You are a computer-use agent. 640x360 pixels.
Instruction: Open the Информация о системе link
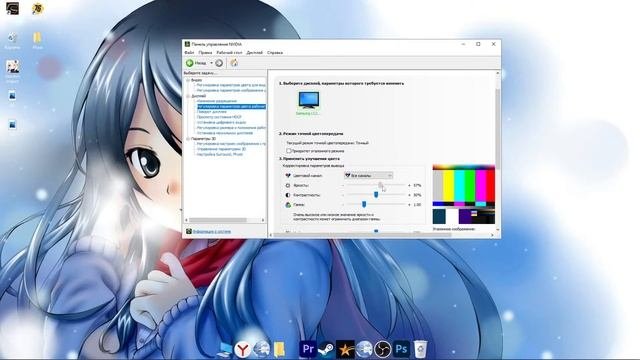(x=212, y=231)
